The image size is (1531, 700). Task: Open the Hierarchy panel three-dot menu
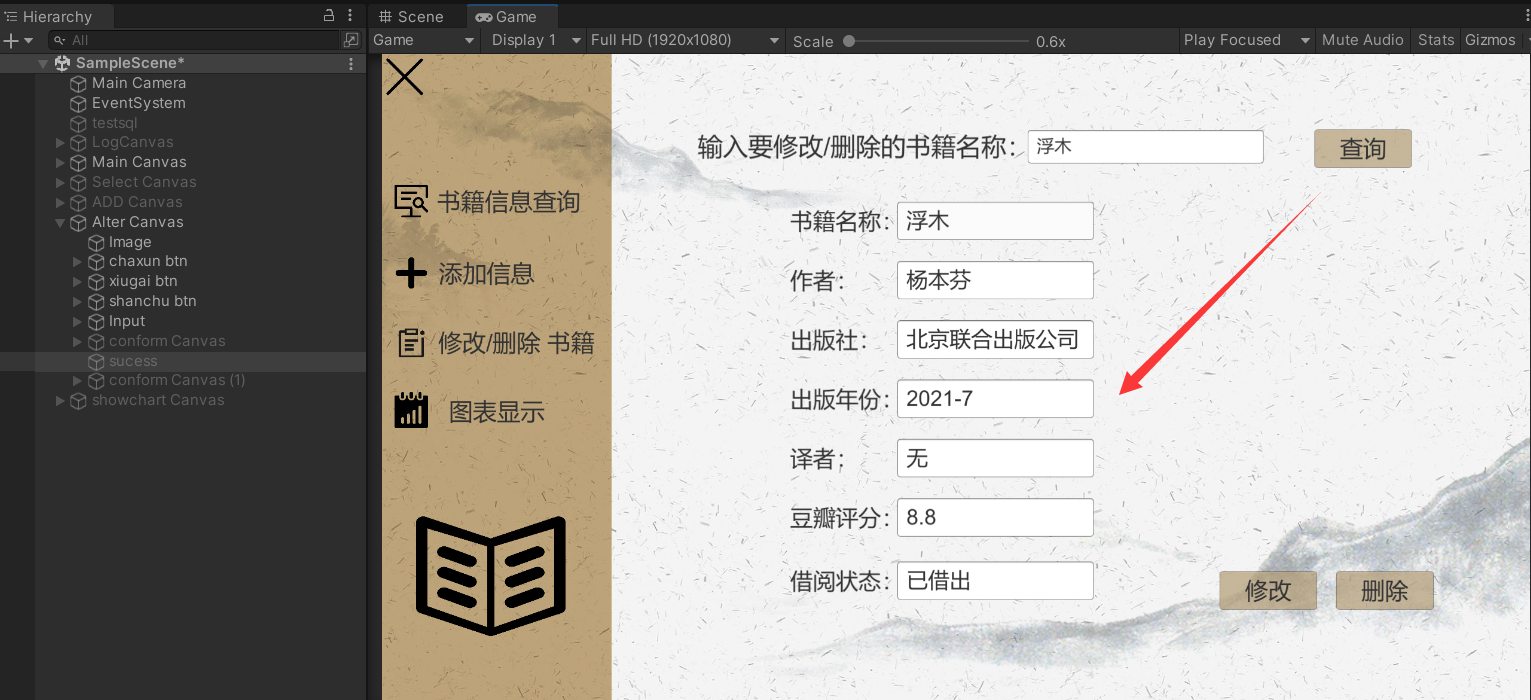coord(349,16)
